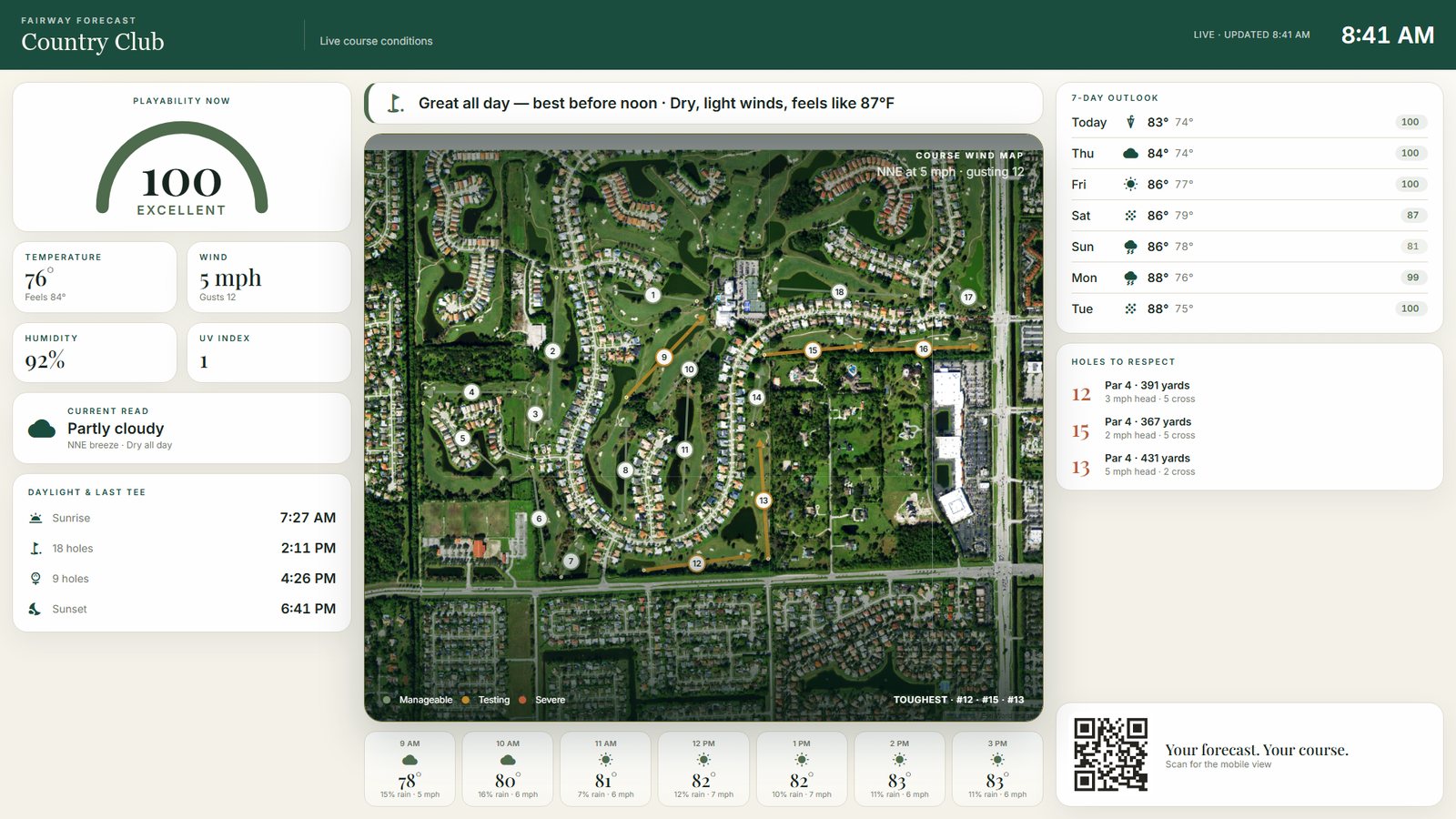Click Today's weather icon in the outlook

pyautogui.click(x=1130, y=122)
